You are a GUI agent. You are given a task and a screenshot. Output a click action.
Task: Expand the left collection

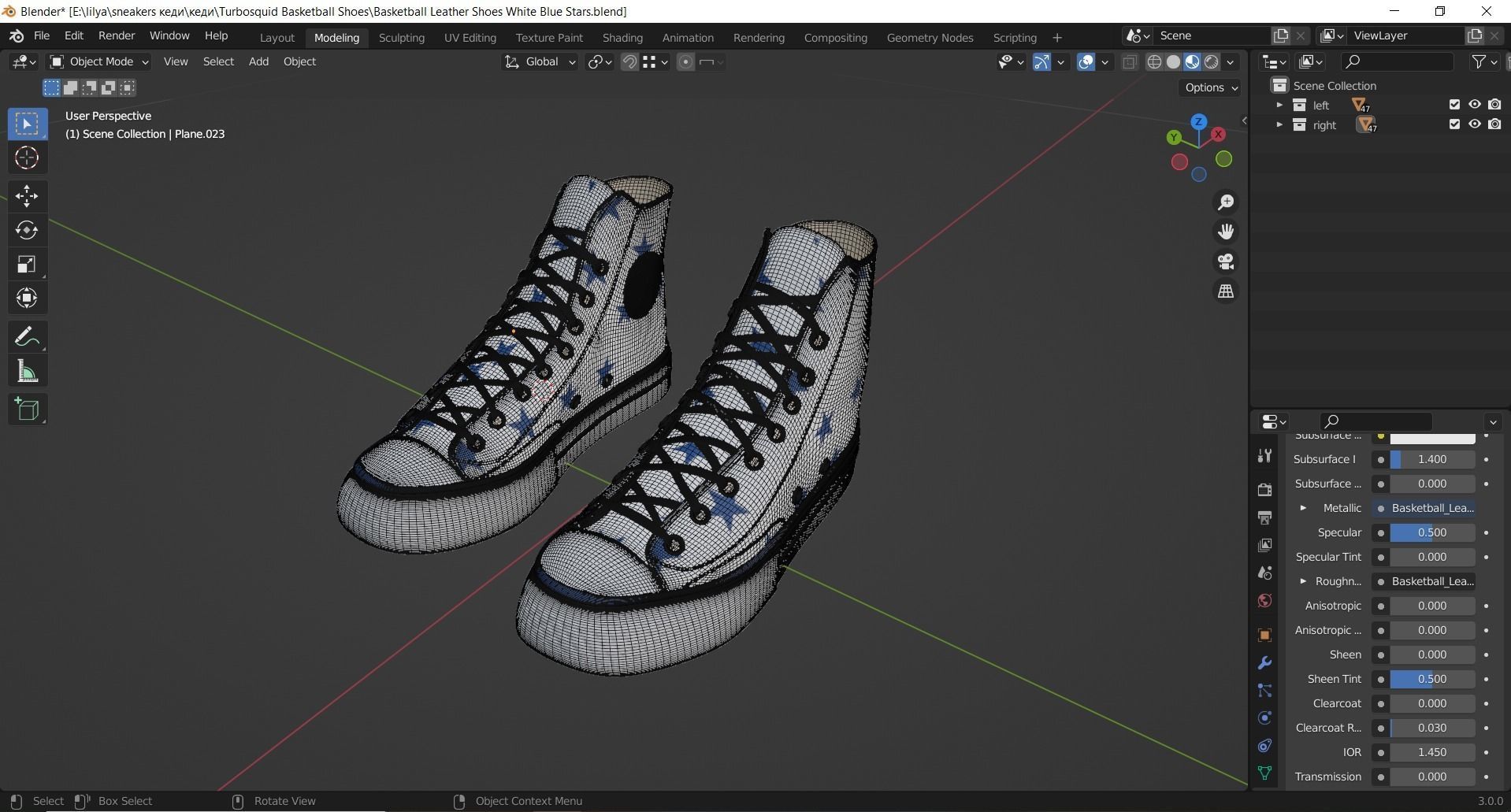pyautogui.click(x=1279, y=105)
